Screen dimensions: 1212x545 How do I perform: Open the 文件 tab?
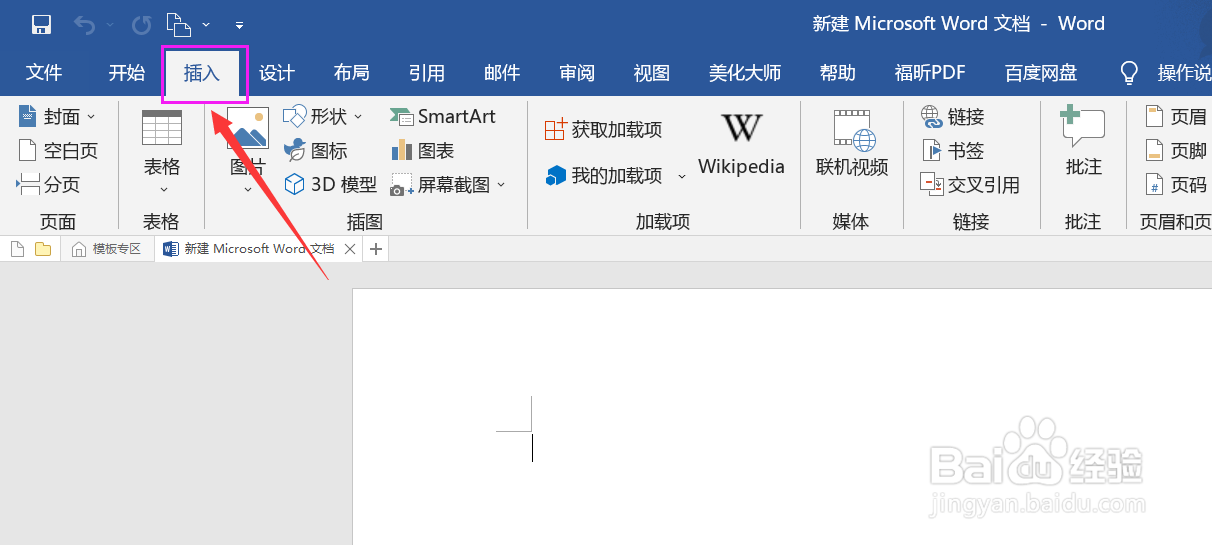pyautogui.click(x=44, y=73)
